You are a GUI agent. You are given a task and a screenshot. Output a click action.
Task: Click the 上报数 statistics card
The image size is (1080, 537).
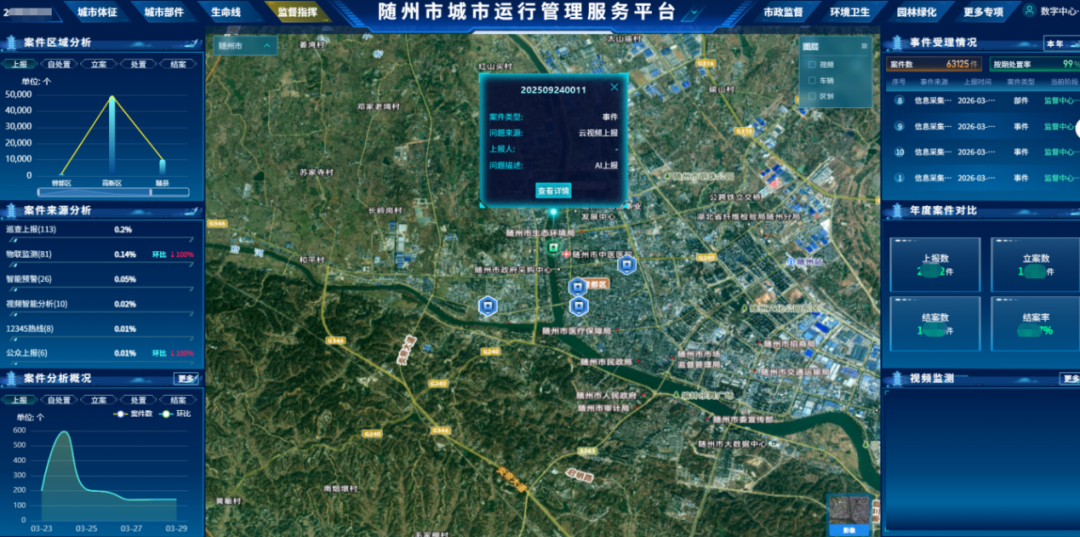[x=935, y=265]
